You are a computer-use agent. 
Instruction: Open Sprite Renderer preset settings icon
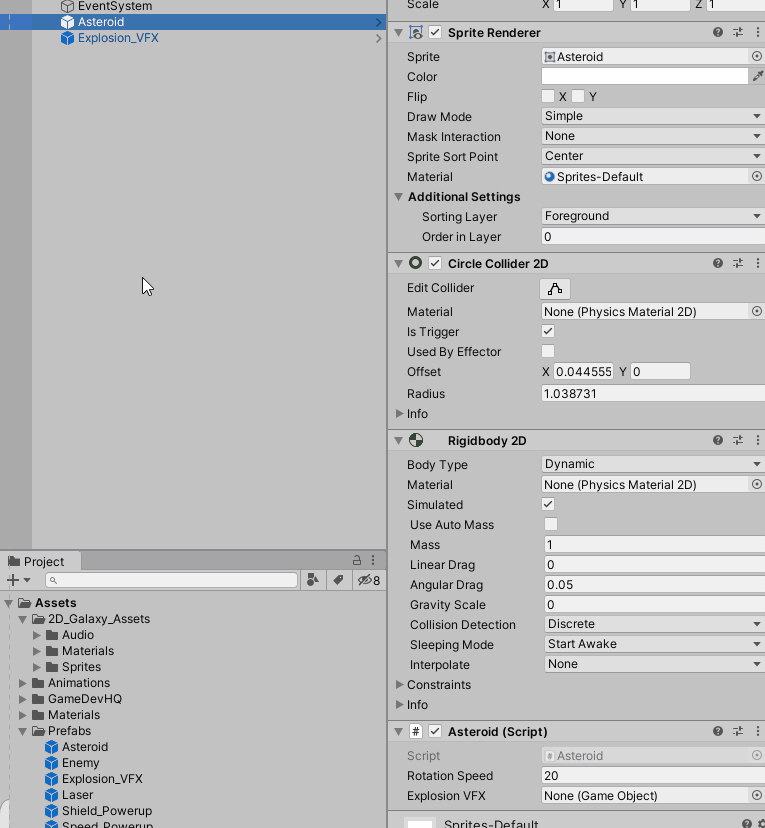click(x=738, y=33)
